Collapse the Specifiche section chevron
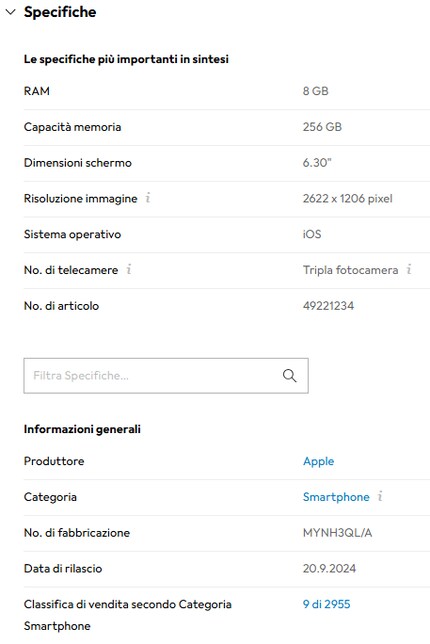The image size is (430, 644). [10, 12]
